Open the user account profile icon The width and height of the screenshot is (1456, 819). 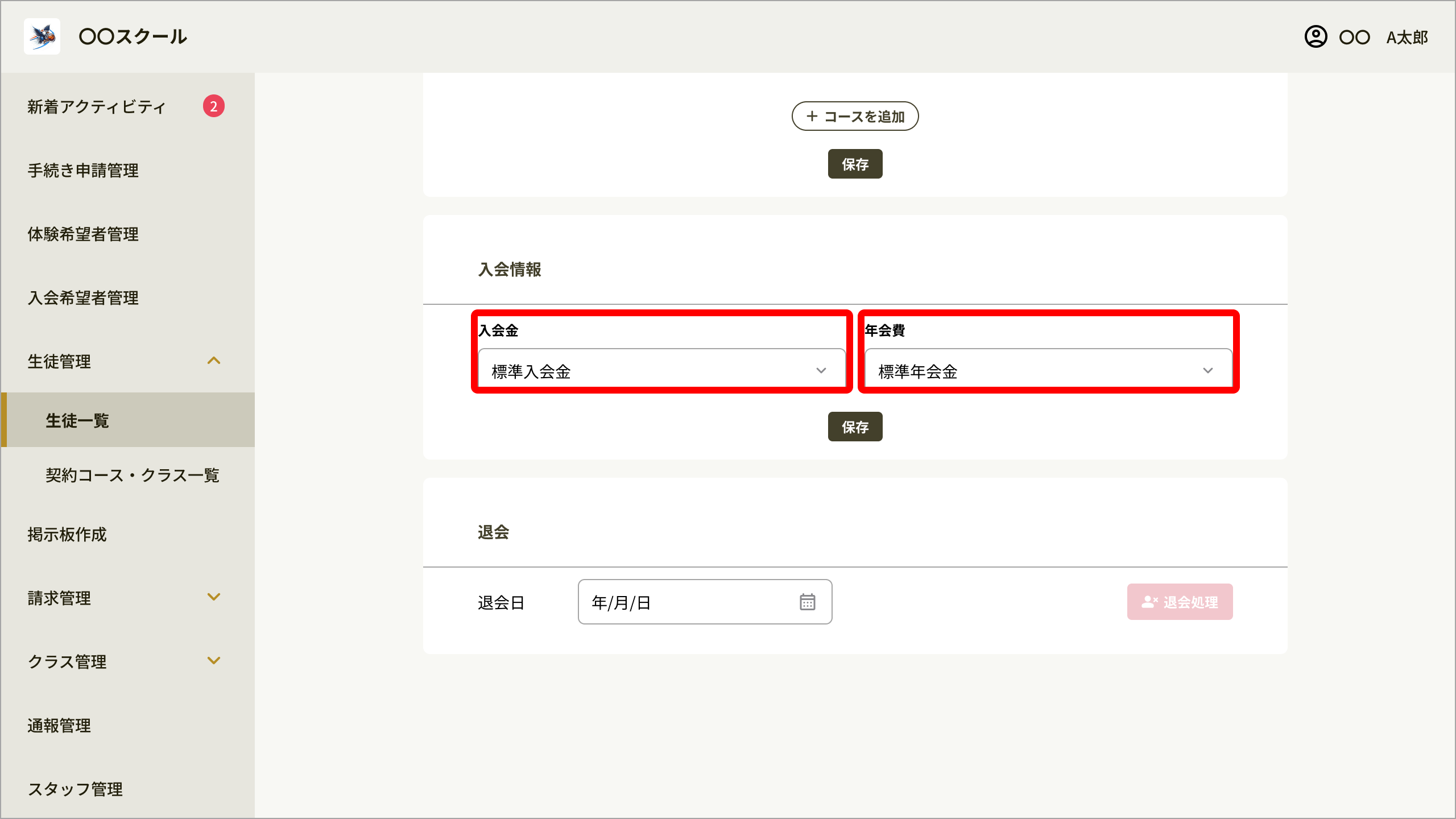1316,37
